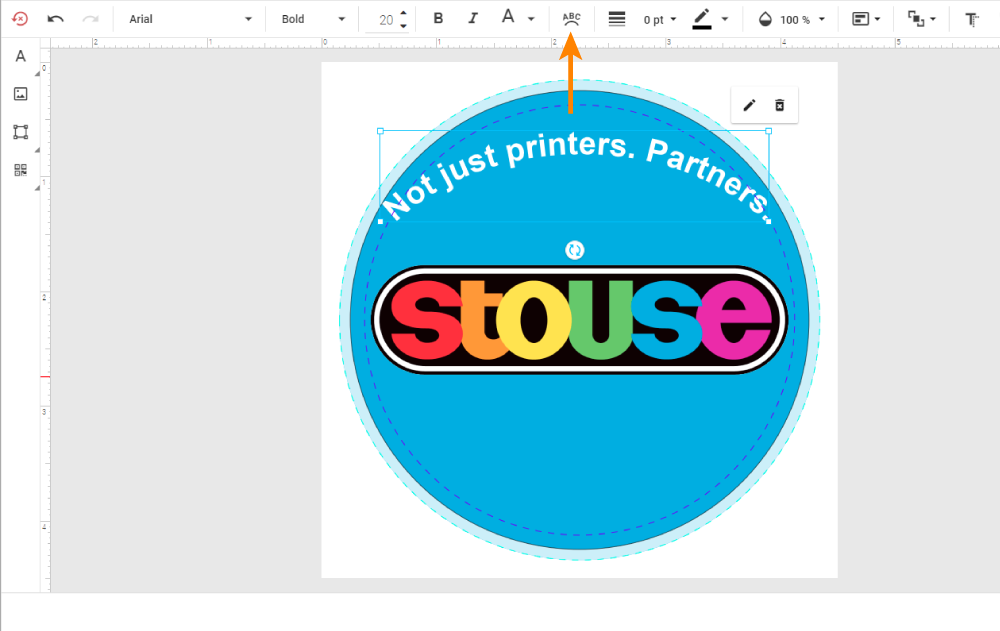Expand the stroke color dropdown arrow

coord(724,19)
